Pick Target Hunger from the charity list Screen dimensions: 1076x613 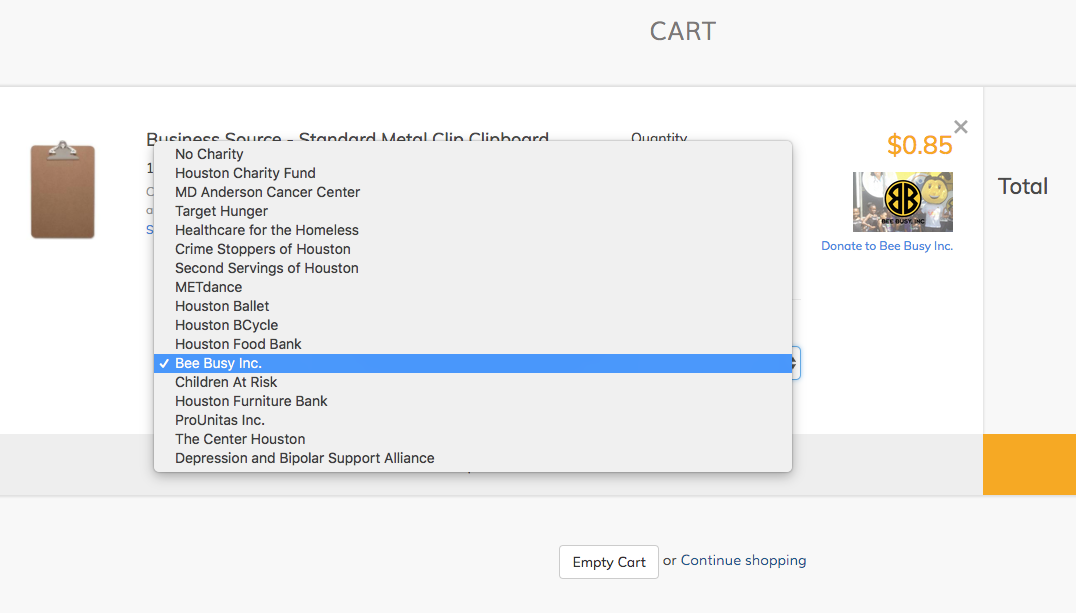click(x=473, y=211)
